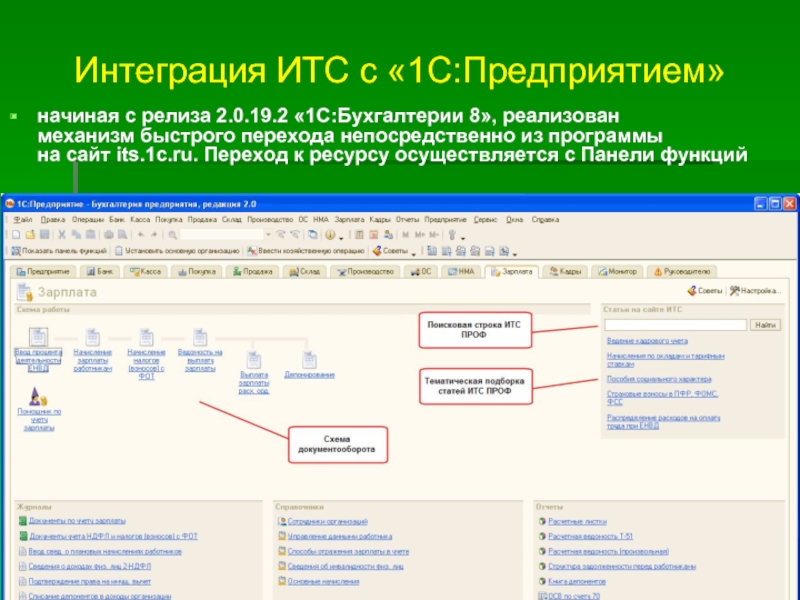Click the ИТС site search input field
Viewport: 800px width, 600px height.
tap(676, 325)
